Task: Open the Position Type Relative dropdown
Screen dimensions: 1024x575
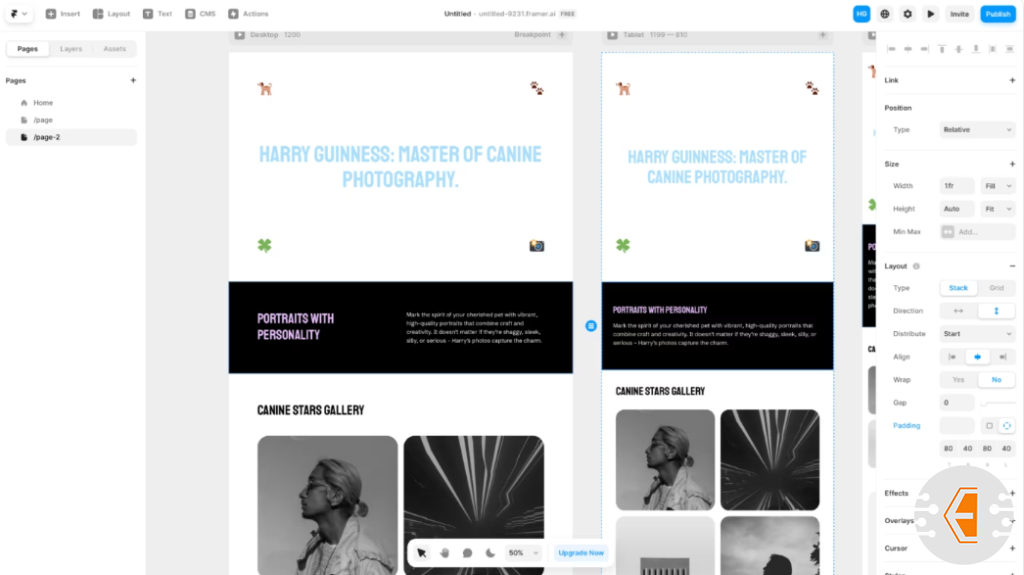Action: (977, 130)
